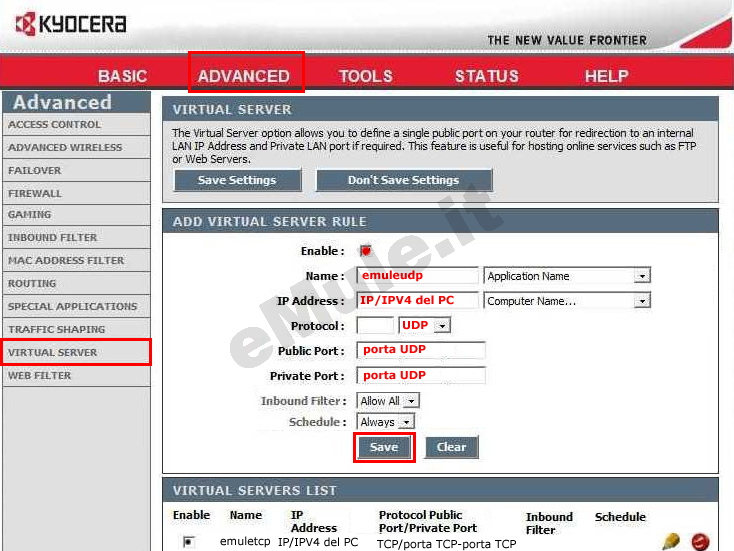
Task: Click the emuletcp name in servers list
Action: click(245, 542)
